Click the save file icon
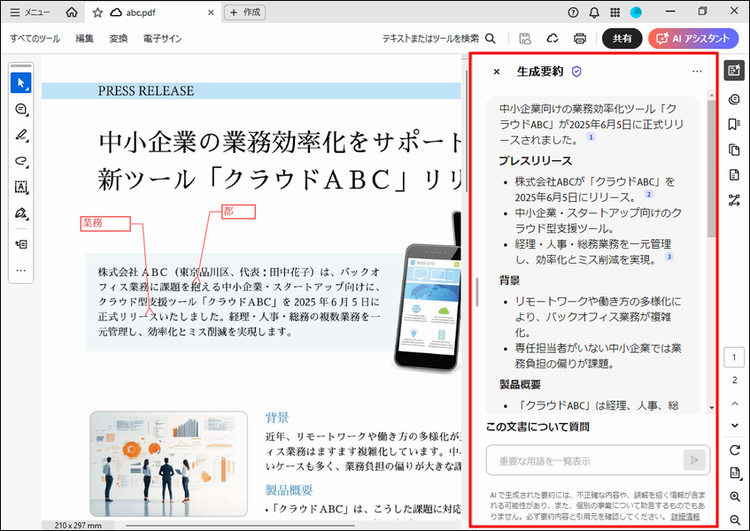The height and width of the screenshot is (531, 750). [x=525, y=39]
